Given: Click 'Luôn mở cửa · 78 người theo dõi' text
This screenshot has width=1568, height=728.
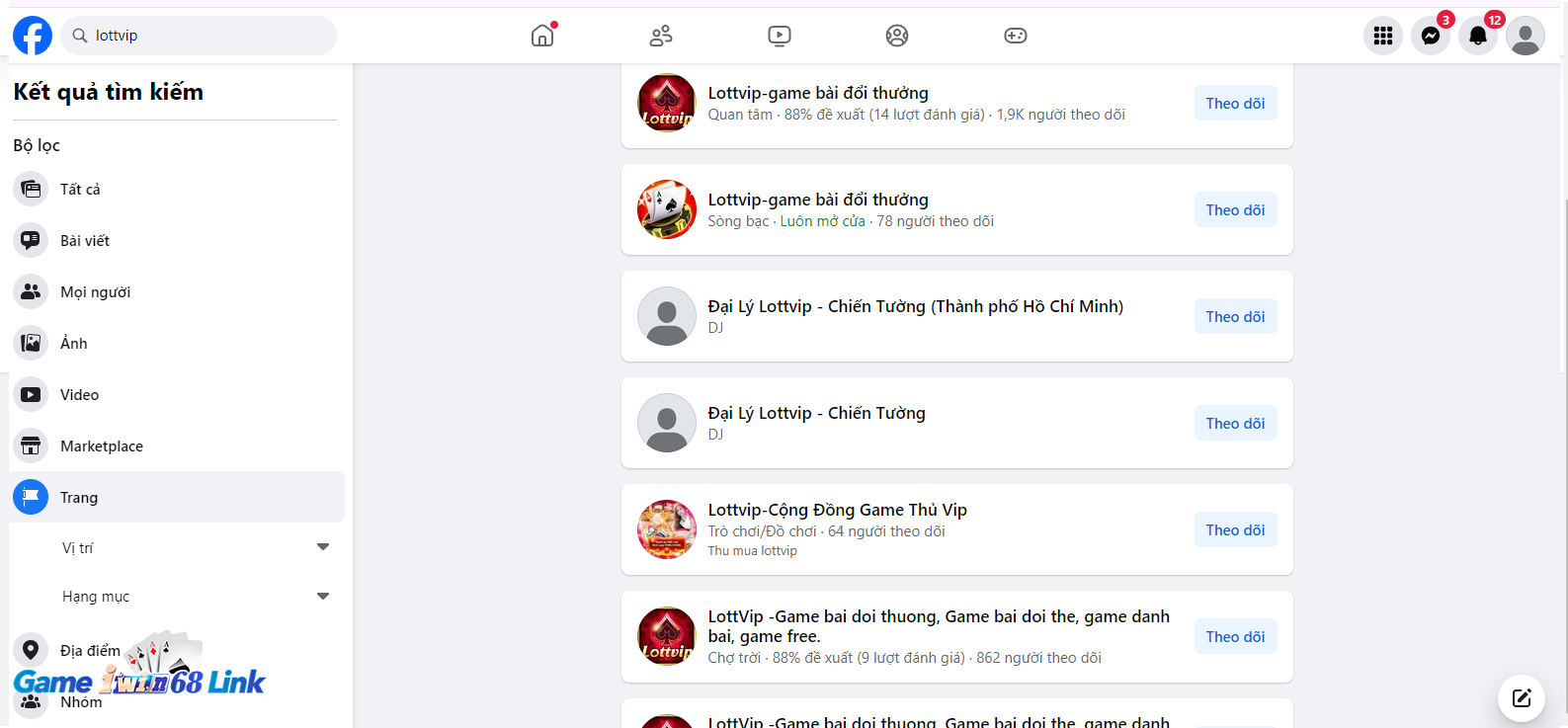Looking at the screenshot, I should 887,221.
